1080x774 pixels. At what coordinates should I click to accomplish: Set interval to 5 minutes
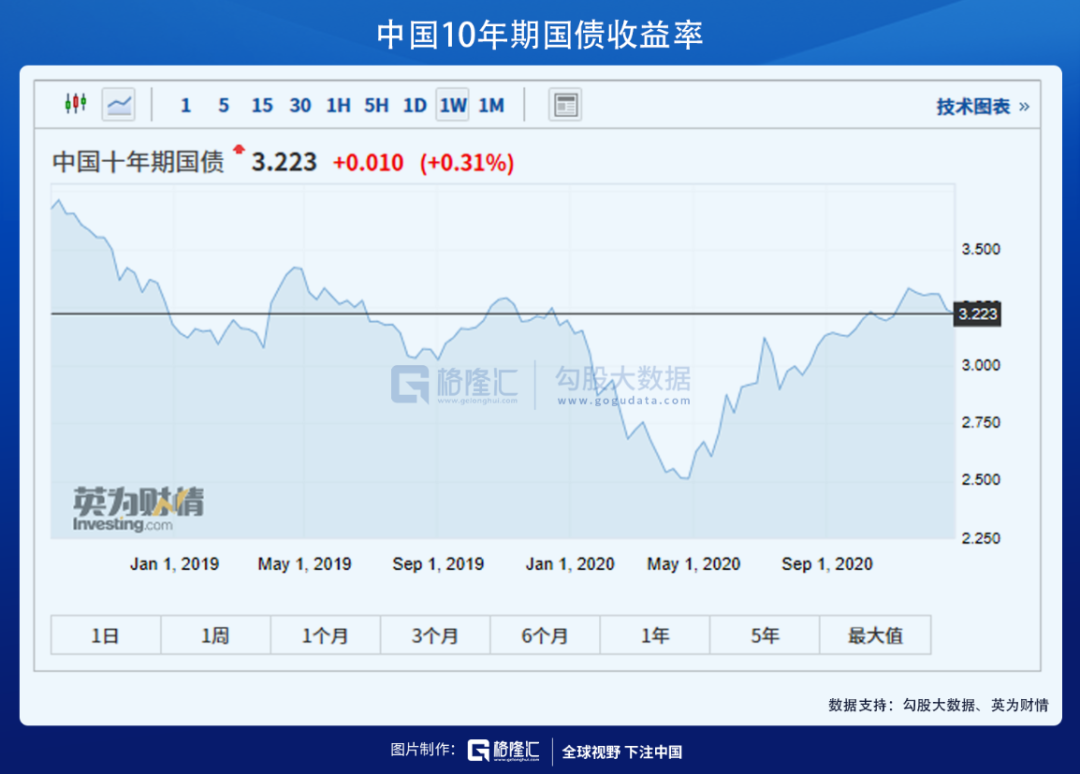pos(223,105)
